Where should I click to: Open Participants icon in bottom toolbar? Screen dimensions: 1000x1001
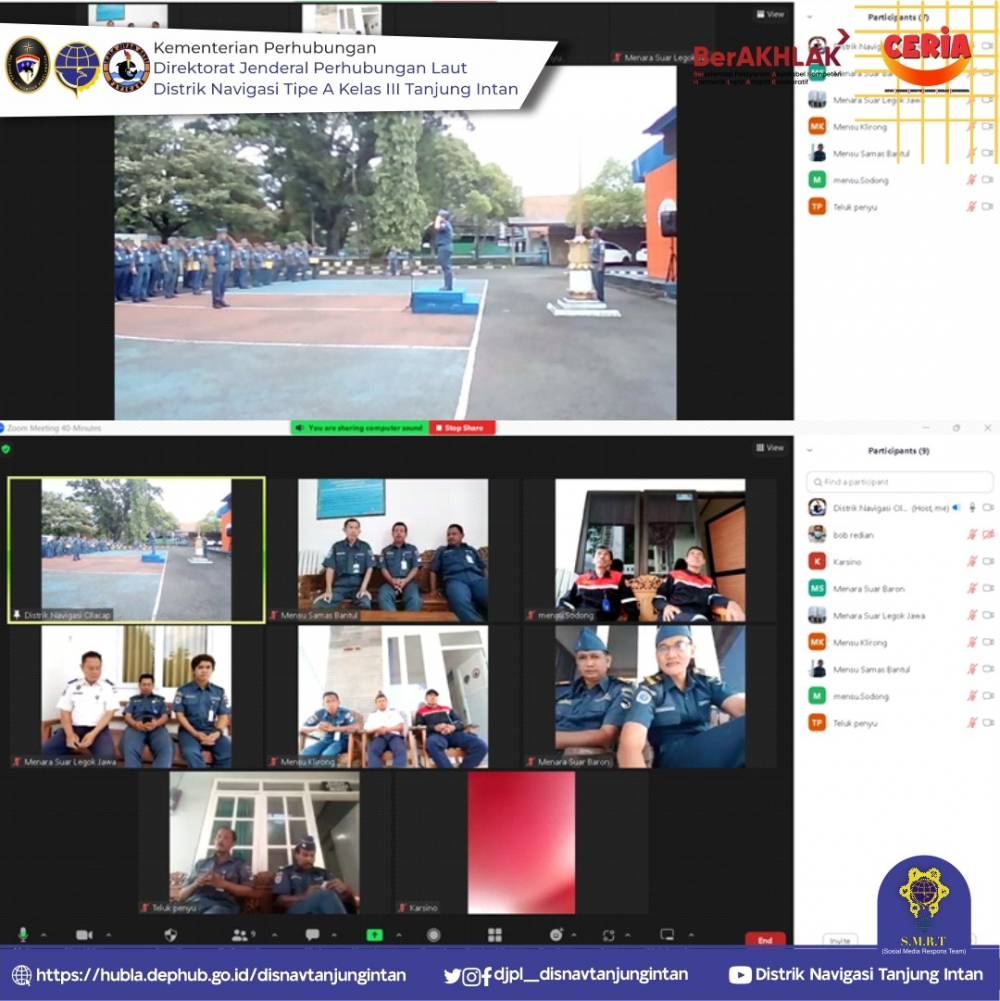[239, 935]
